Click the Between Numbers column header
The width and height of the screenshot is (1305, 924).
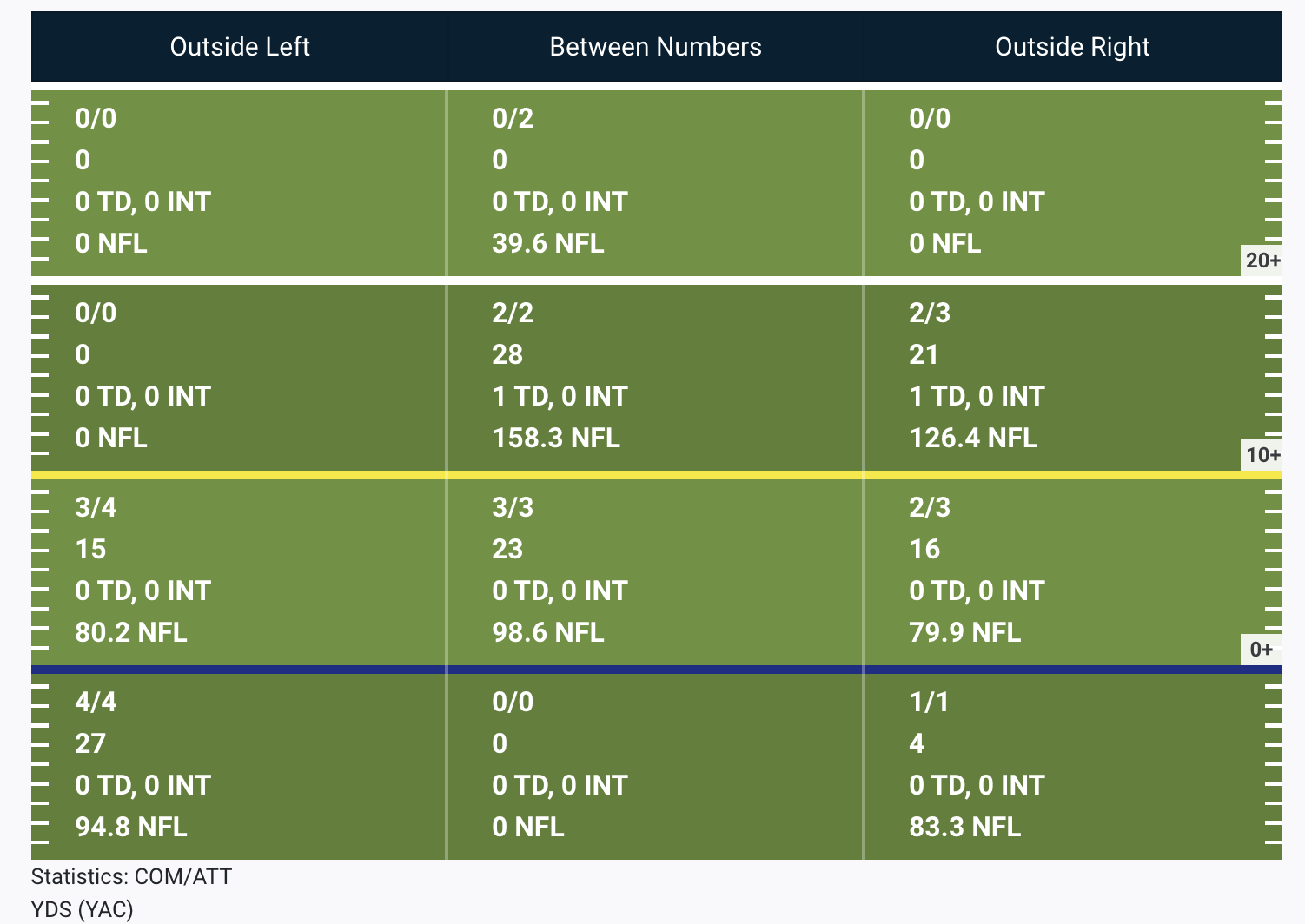click(655, 47)
